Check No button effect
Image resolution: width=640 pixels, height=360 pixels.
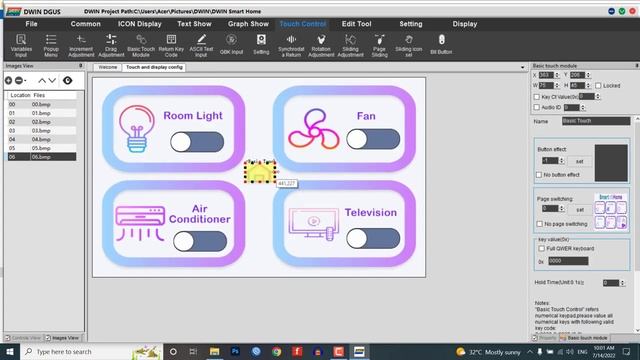pyautogui.click(x=539, y=175)
